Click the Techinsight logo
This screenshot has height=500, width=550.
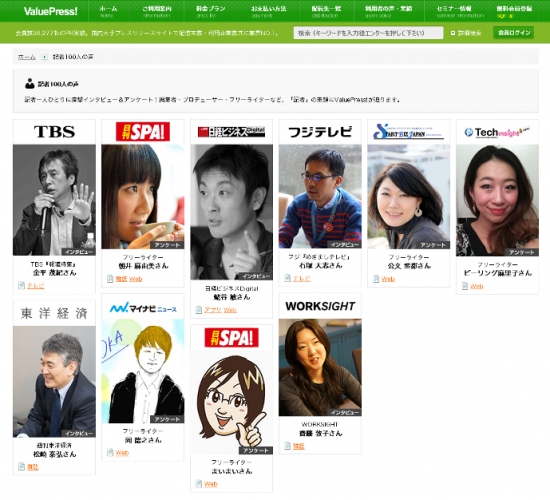tap(497, 132)
